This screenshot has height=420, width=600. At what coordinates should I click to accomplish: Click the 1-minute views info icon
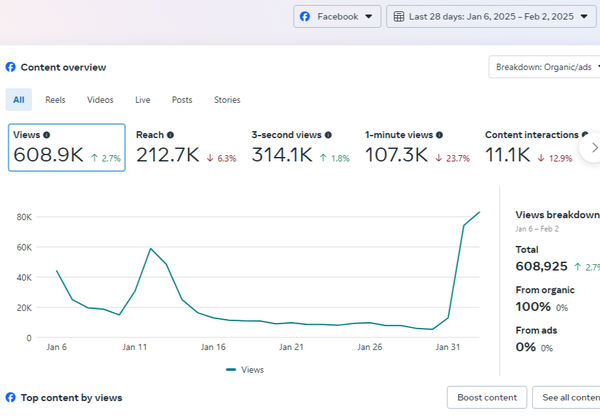pyautogui.click(x=440, y=135)
